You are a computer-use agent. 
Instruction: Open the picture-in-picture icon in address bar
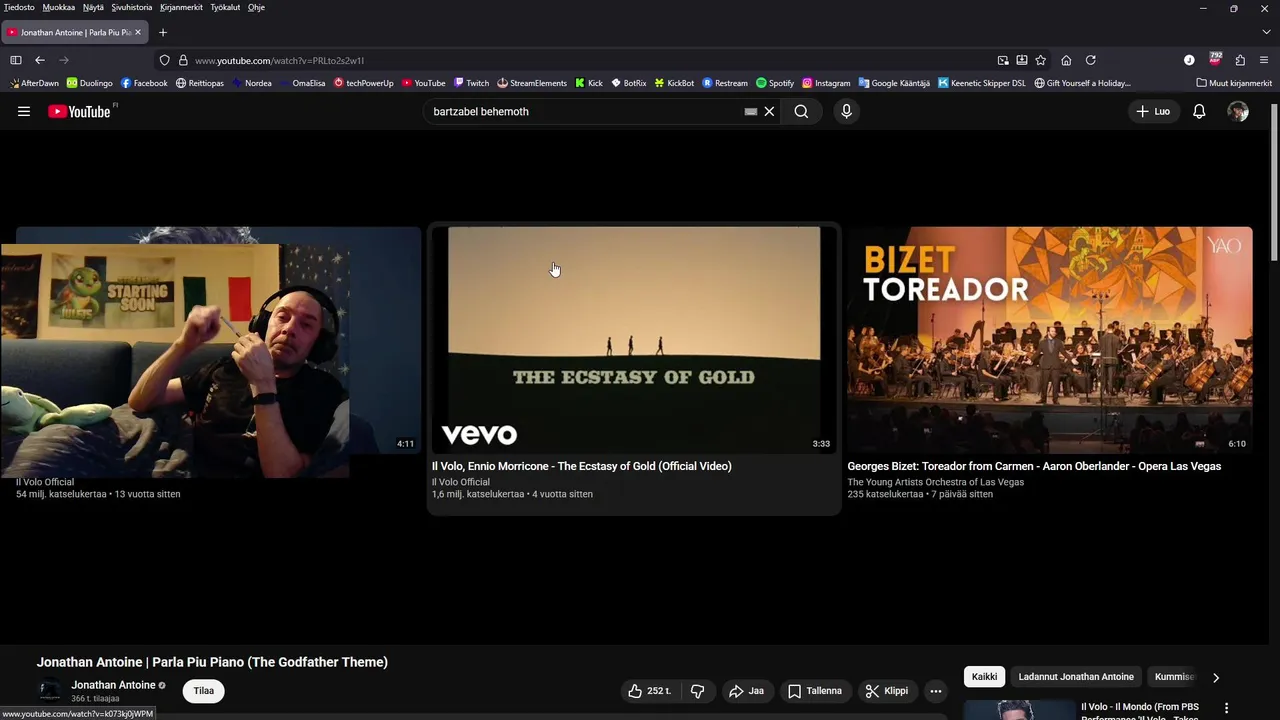point(1003,60)
